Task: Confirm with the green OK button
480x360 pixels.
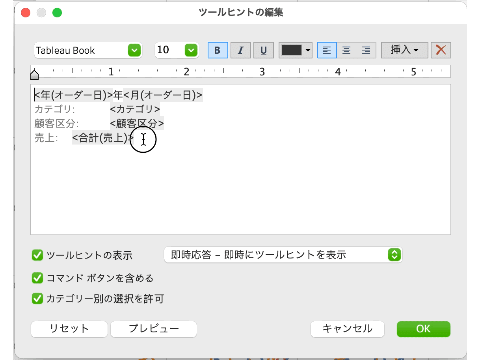Action: pos(423,329)
